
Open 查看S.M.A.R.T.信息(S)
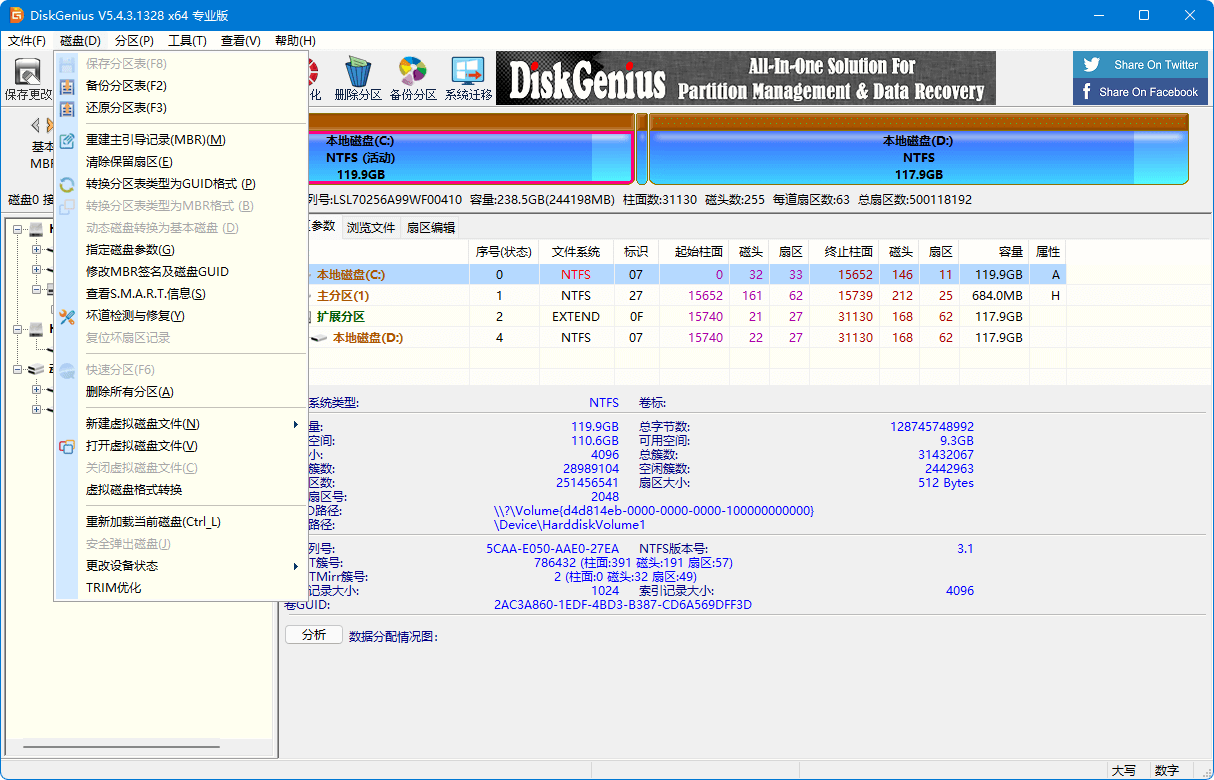[x=180, y=294]
